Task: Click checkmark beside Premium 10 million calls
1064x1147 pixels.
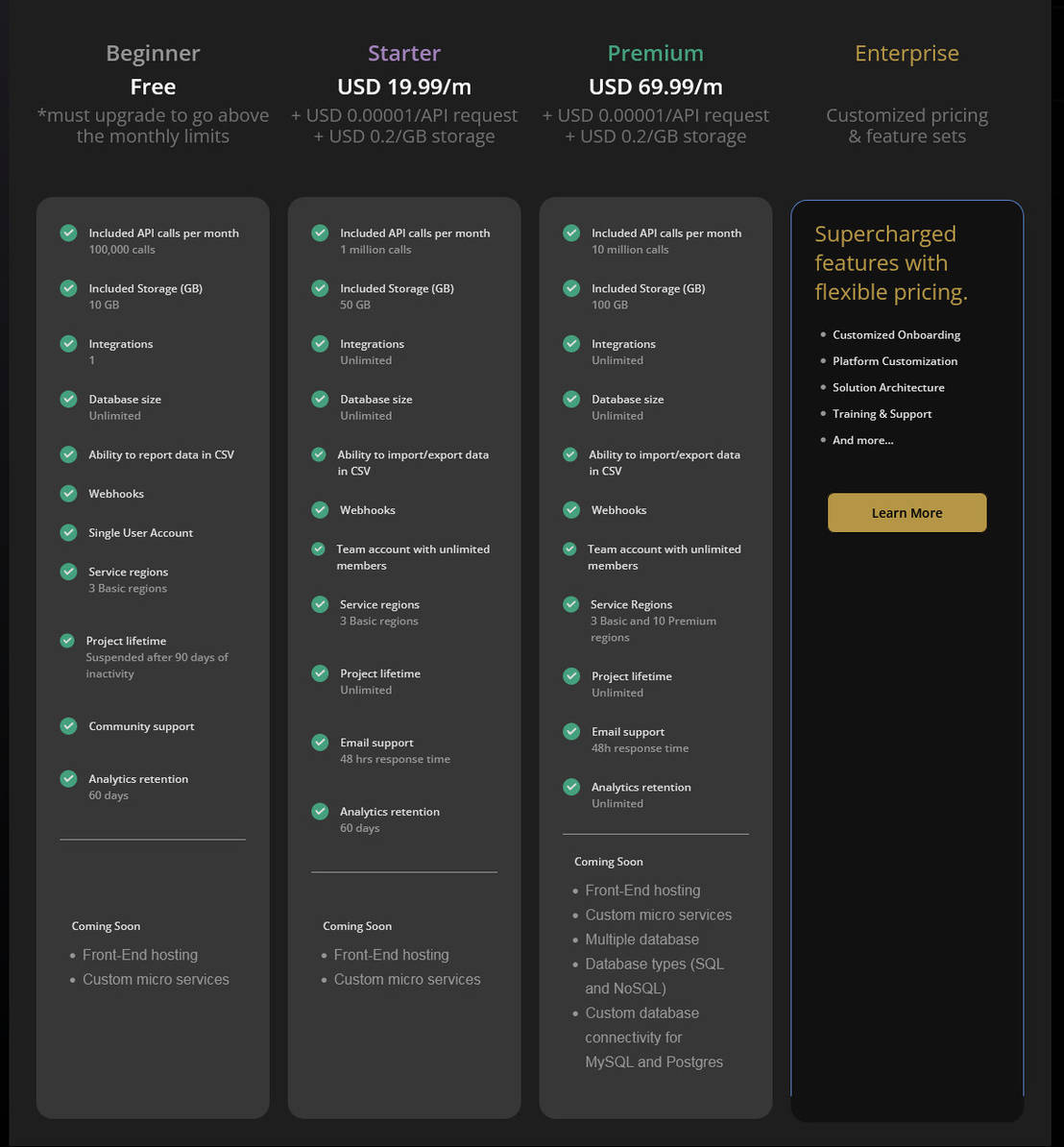Action: coord(571,232)
